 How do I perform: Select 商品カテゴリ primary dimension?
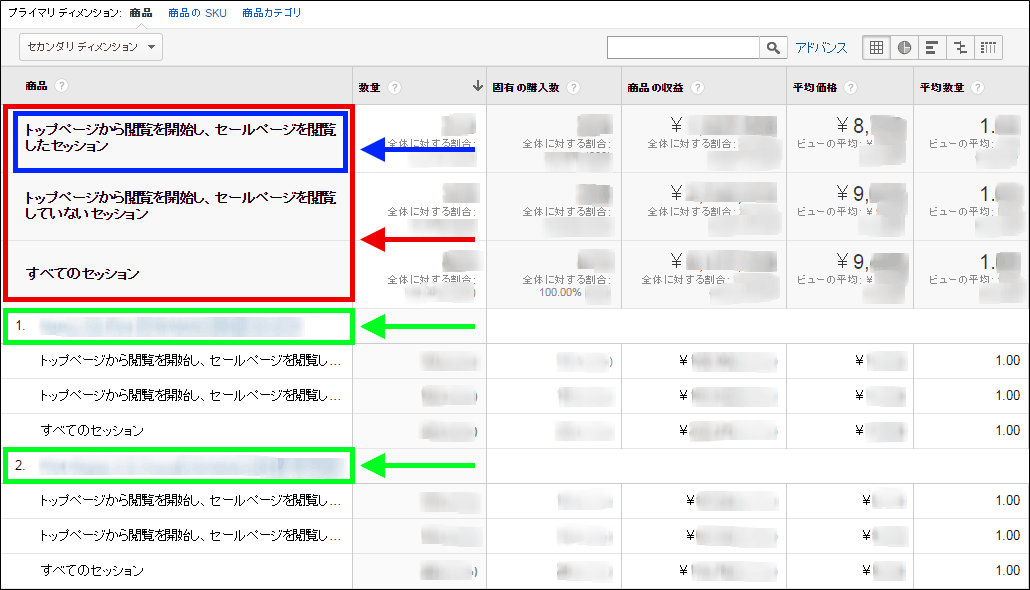click(x=271, y=13)
